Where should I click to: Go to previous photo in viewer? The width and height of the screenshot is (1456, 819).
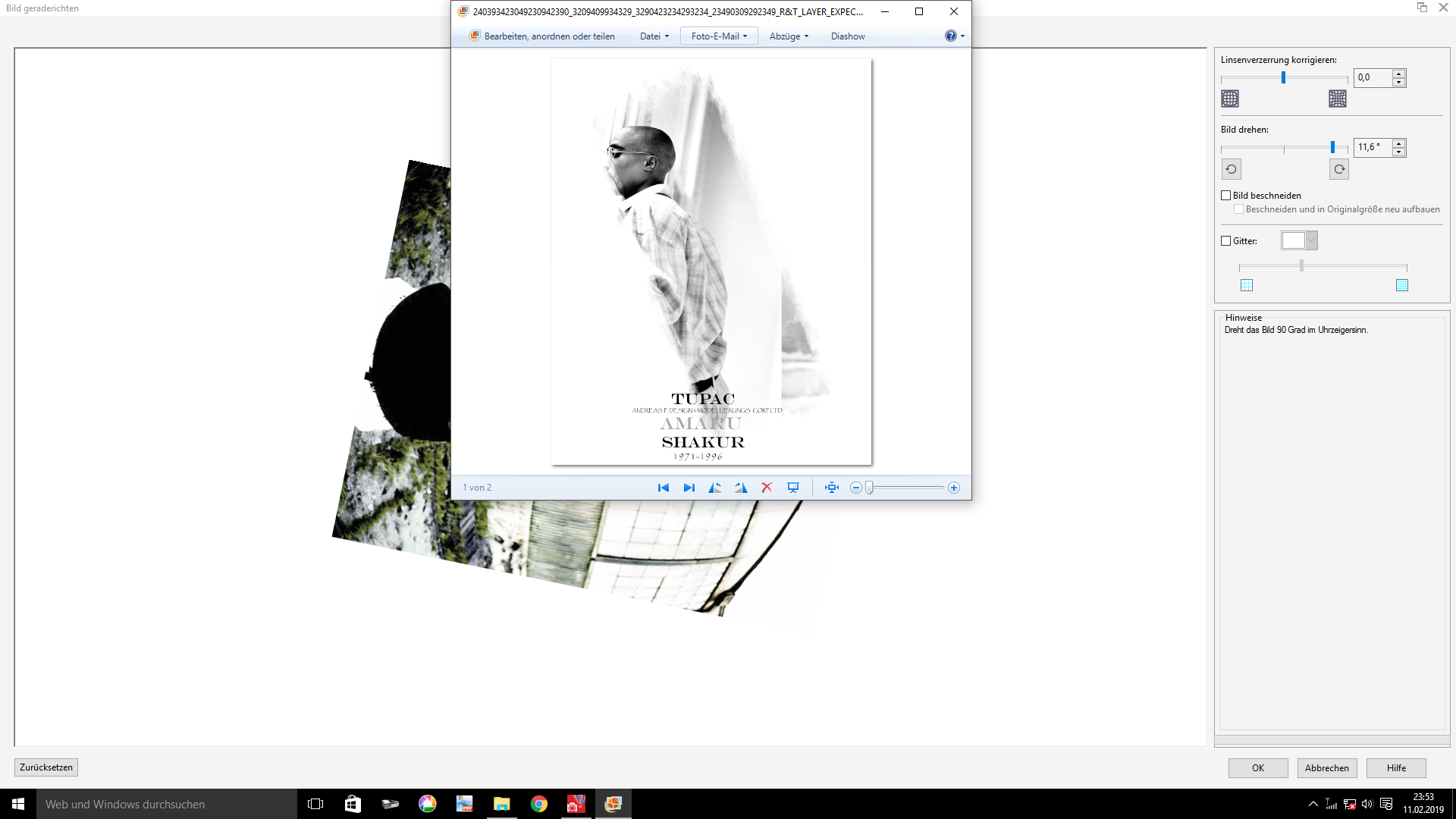664,488
